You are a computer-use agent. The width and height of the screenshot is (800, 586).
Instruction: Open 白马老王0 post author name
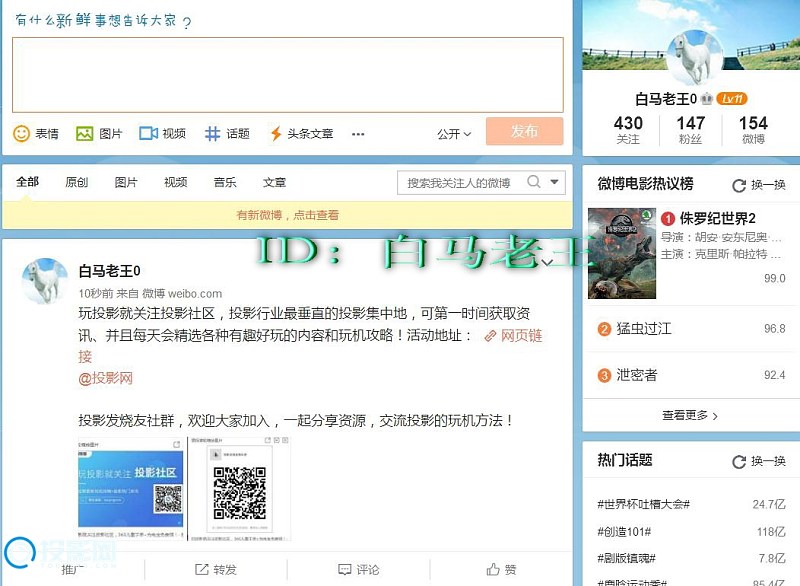(x=110, y=271)
